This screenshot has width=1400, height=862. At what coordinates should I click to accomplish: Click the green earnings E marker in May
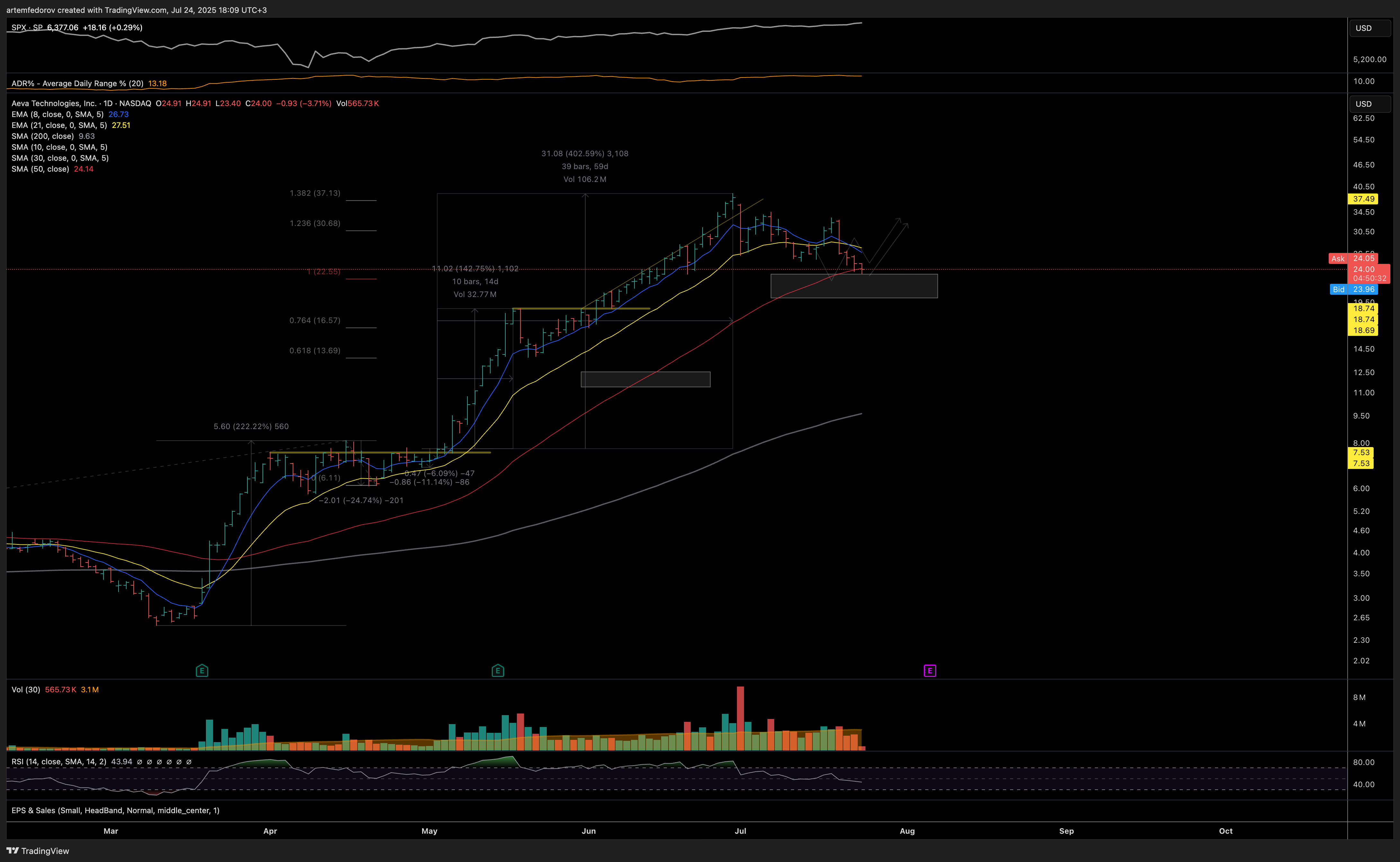click(497, 670)
